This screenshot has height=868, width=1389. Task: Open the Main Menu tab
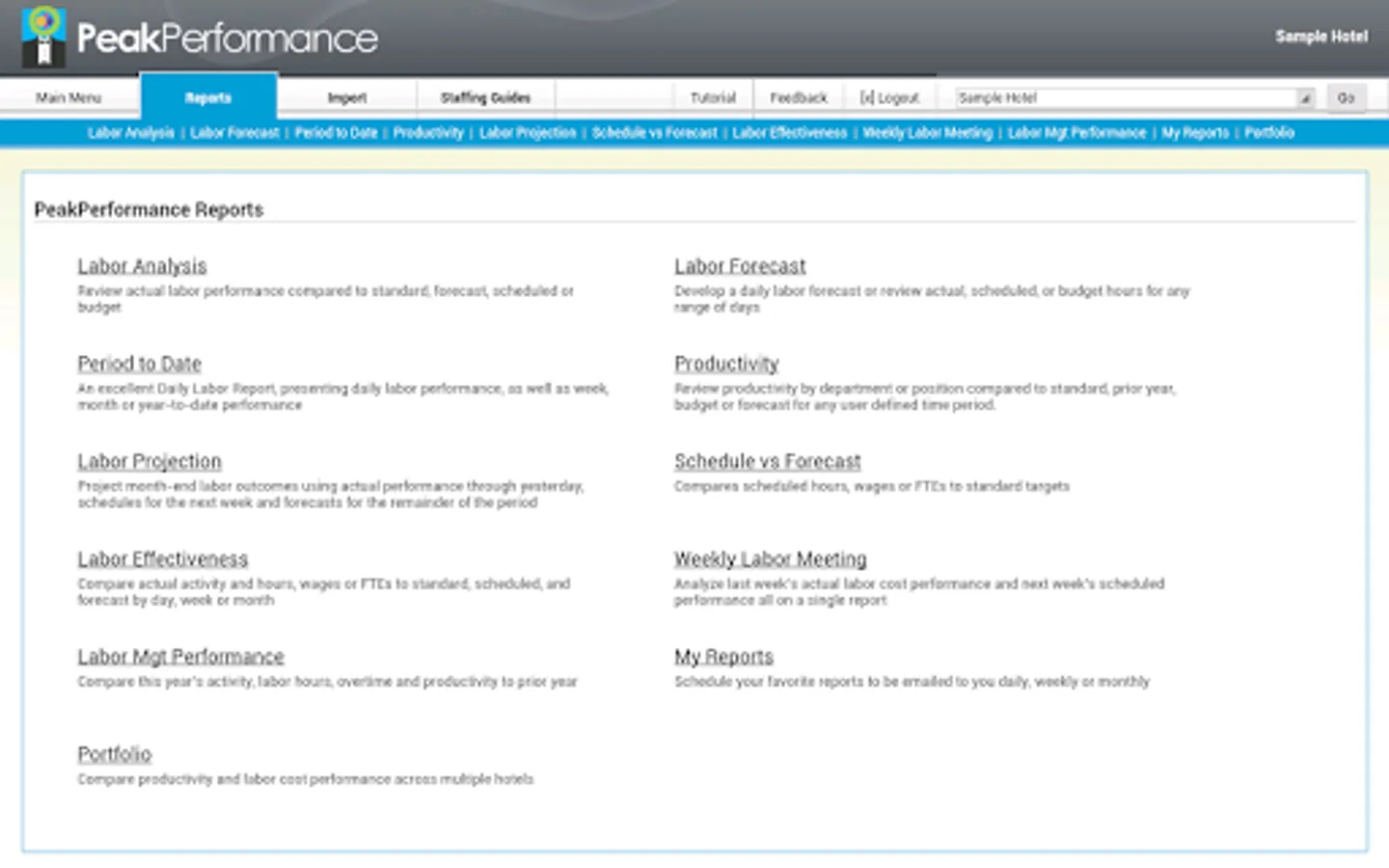[68, 97]
